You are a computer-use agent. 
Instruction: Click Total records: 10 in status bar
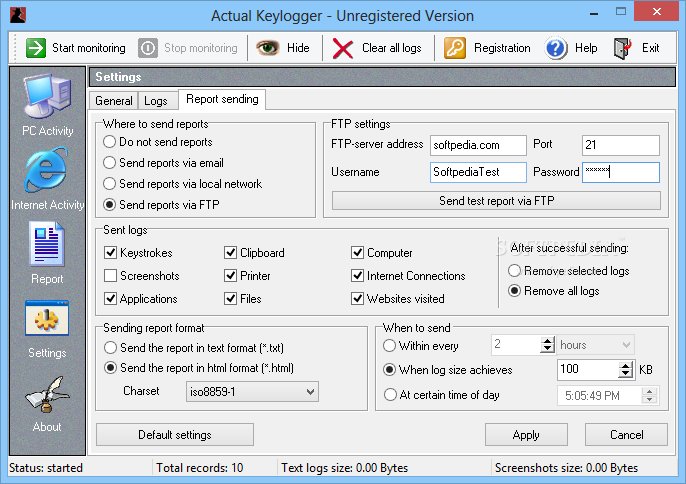click(x=200, y=468)
